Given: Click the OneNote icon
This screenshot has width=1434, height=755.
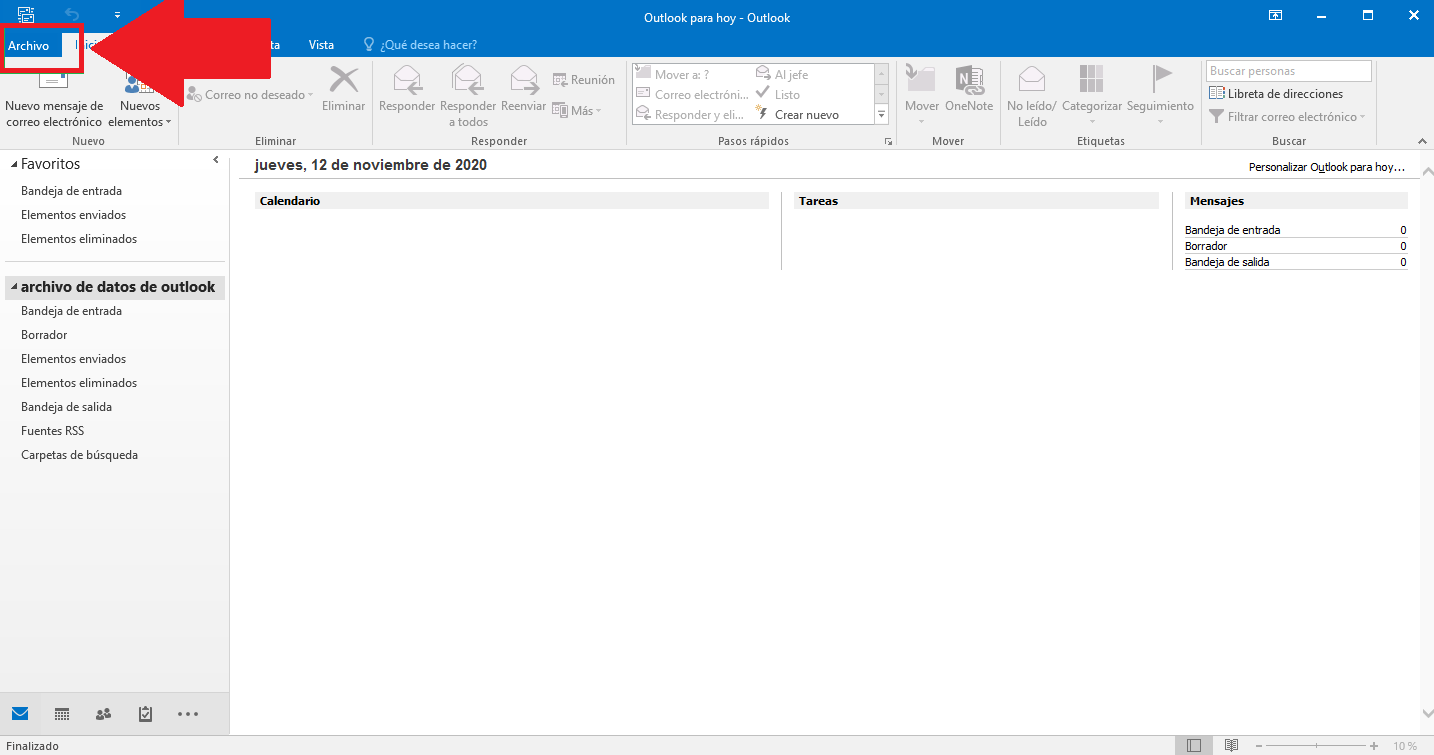Looking at the screenshot, I should coord(968,80).
